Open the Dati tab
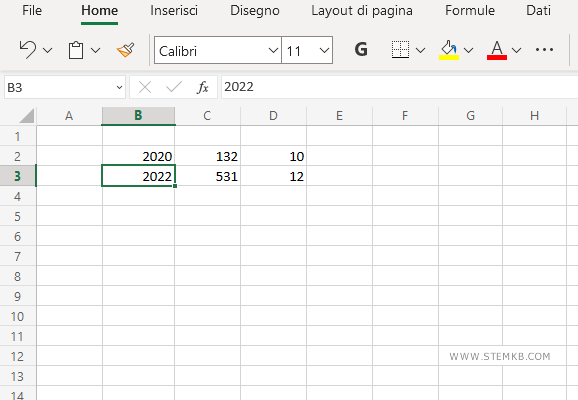 click(x=539, y=10)
